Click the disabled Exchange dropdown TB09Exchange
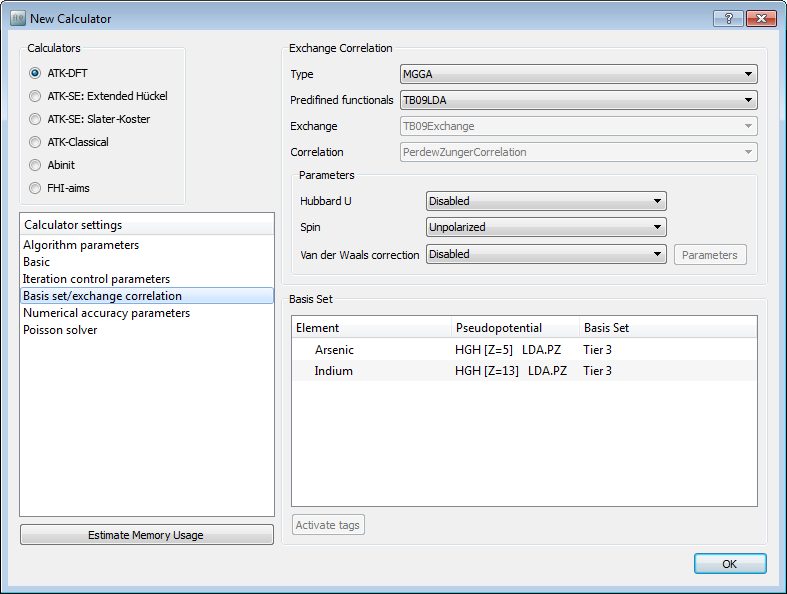 click(x=579, y=126)
